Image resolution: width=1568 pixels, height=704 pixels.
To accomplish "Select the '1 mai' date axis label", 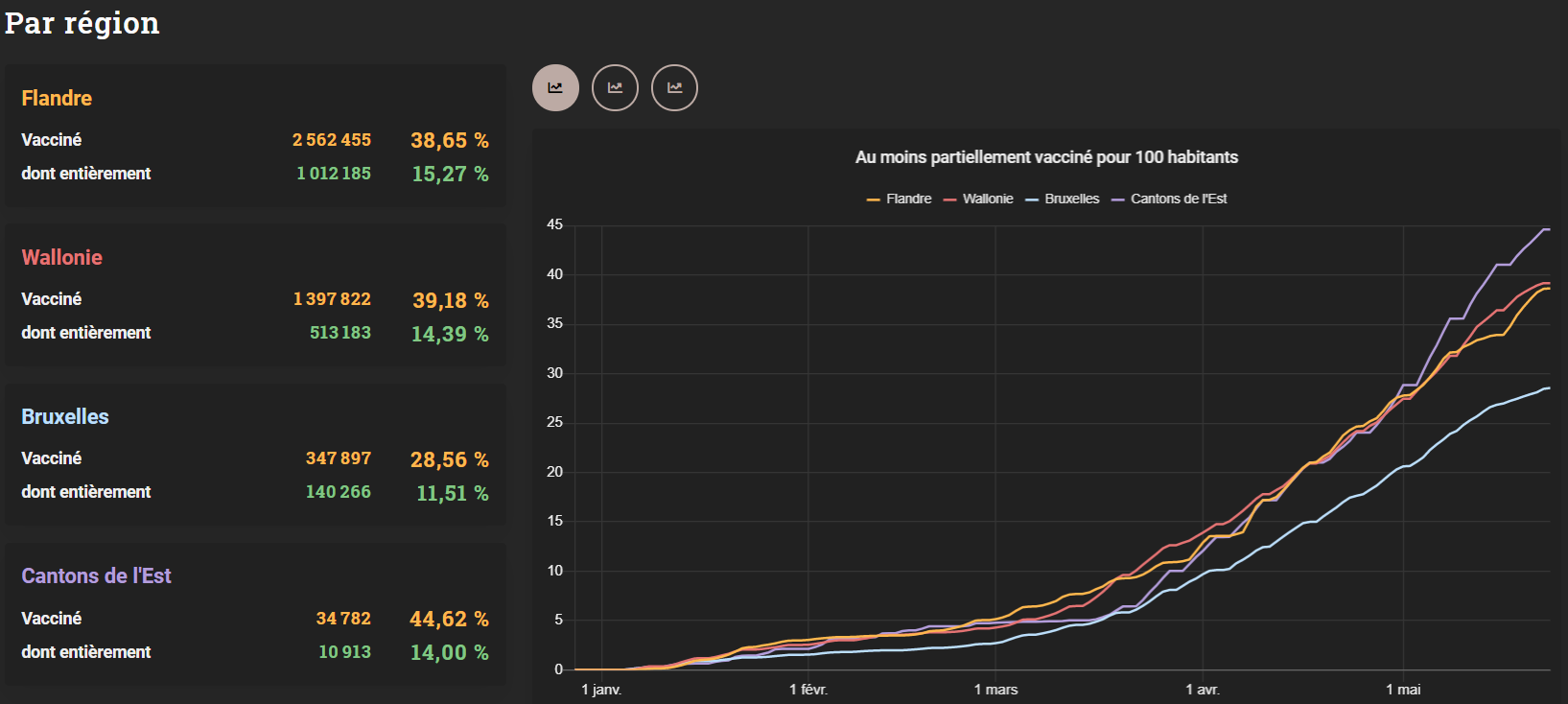I will (1403, 690).
